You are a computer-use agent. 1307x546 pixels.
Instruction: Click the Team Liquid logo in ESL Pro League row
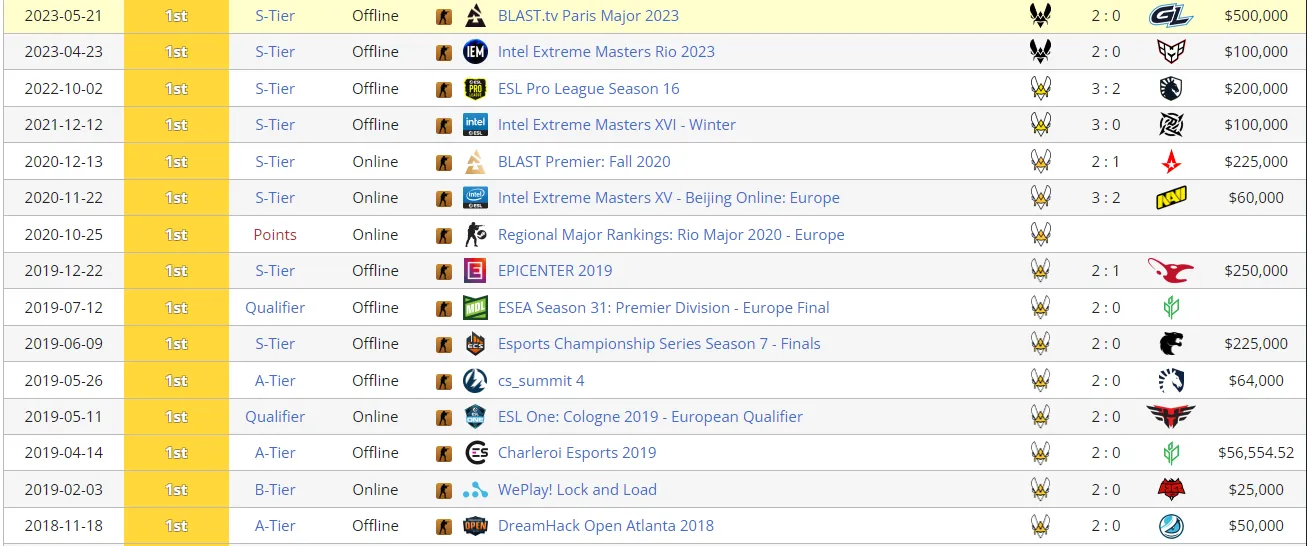coord(1171,88)
